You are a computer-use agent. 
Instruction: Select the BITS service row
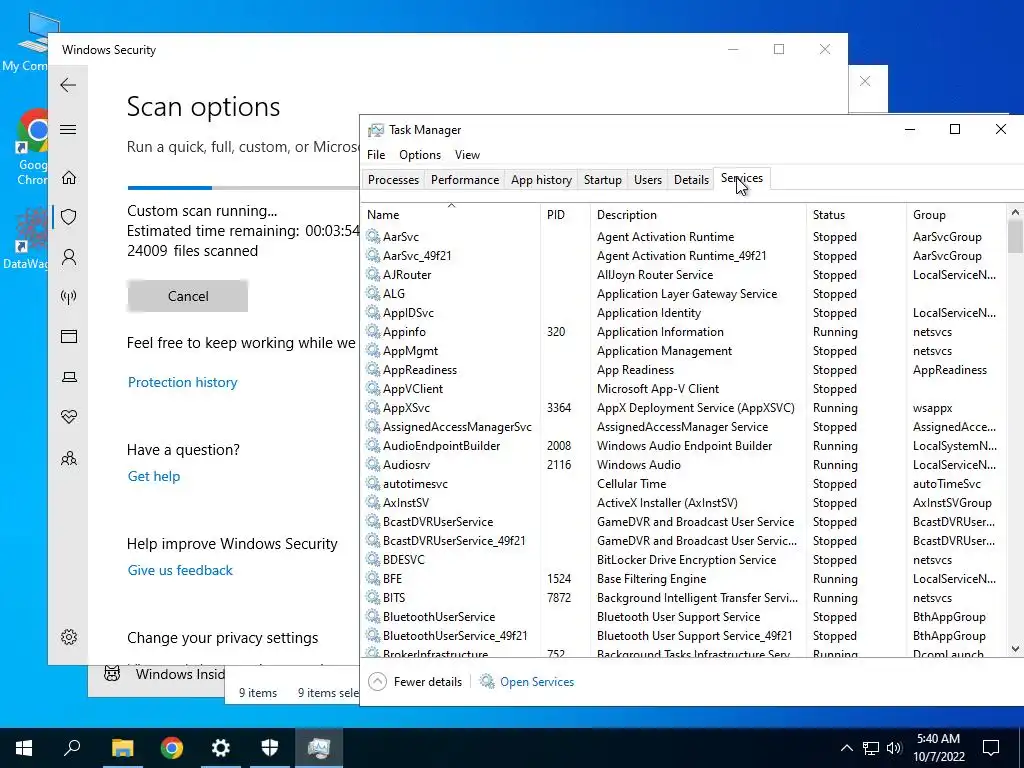click(685, 598)
